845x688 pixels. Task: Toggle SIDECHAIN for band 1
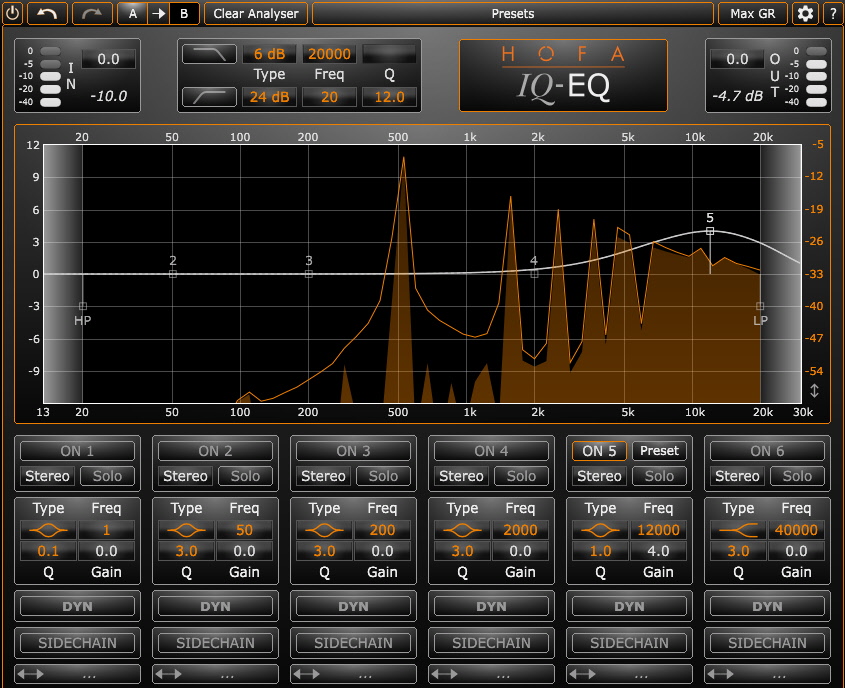point(77,643)
